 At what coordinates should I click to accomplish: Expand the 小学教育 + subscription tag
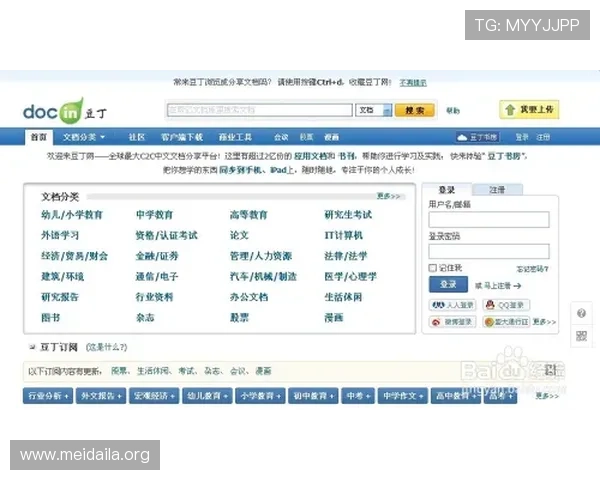point(261,396)
